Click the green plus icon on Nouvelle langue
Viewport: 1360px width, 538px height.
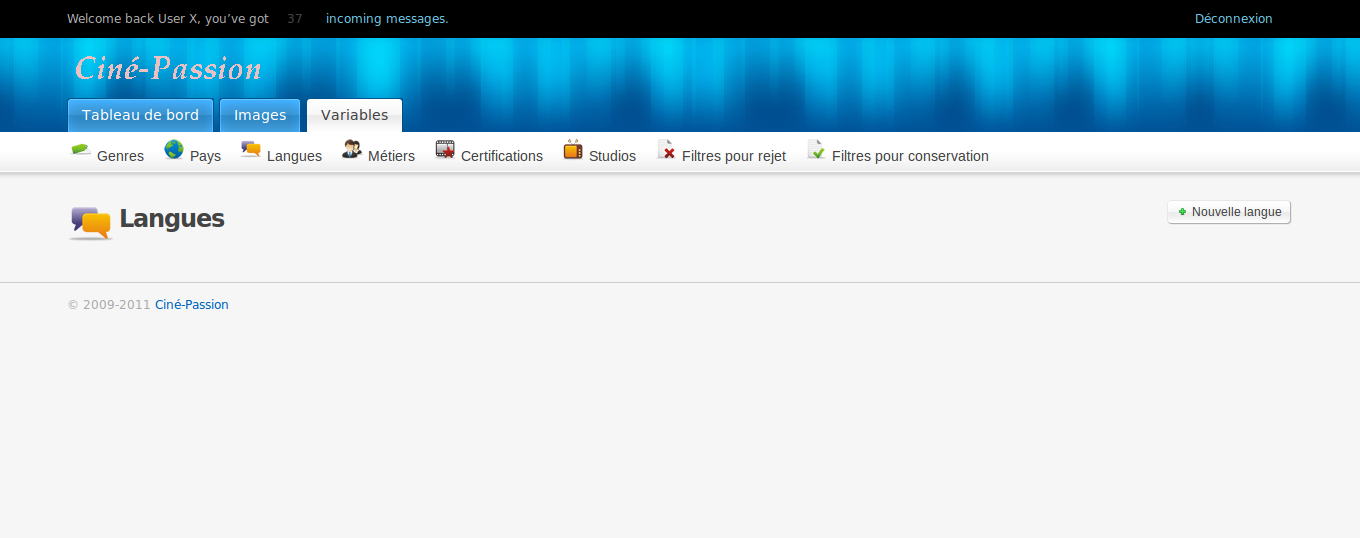[1182, 212]
